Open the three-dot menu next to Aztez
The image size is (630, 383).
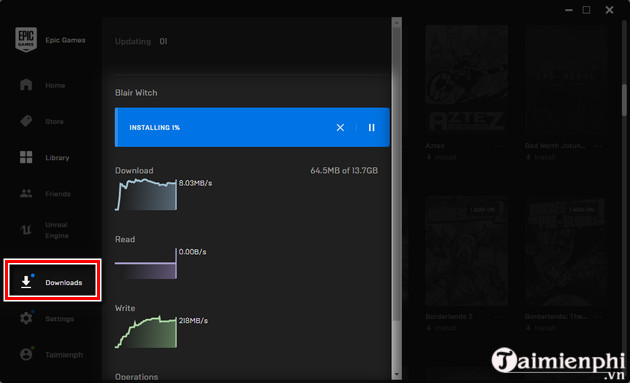tap(499, 146)
